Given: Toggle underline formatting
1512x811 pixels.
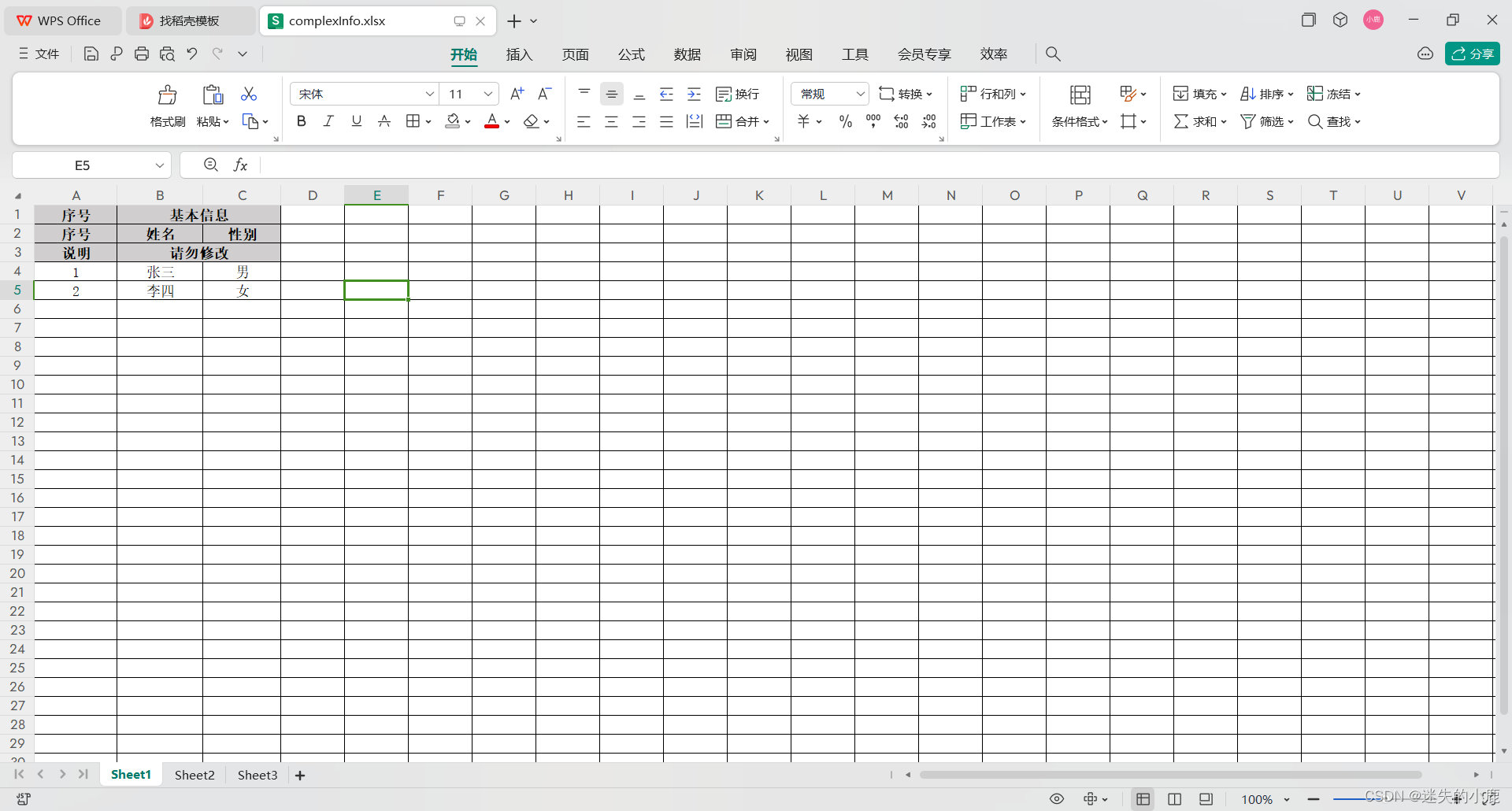Looking at the screenshot, I should tap(357, 121).
